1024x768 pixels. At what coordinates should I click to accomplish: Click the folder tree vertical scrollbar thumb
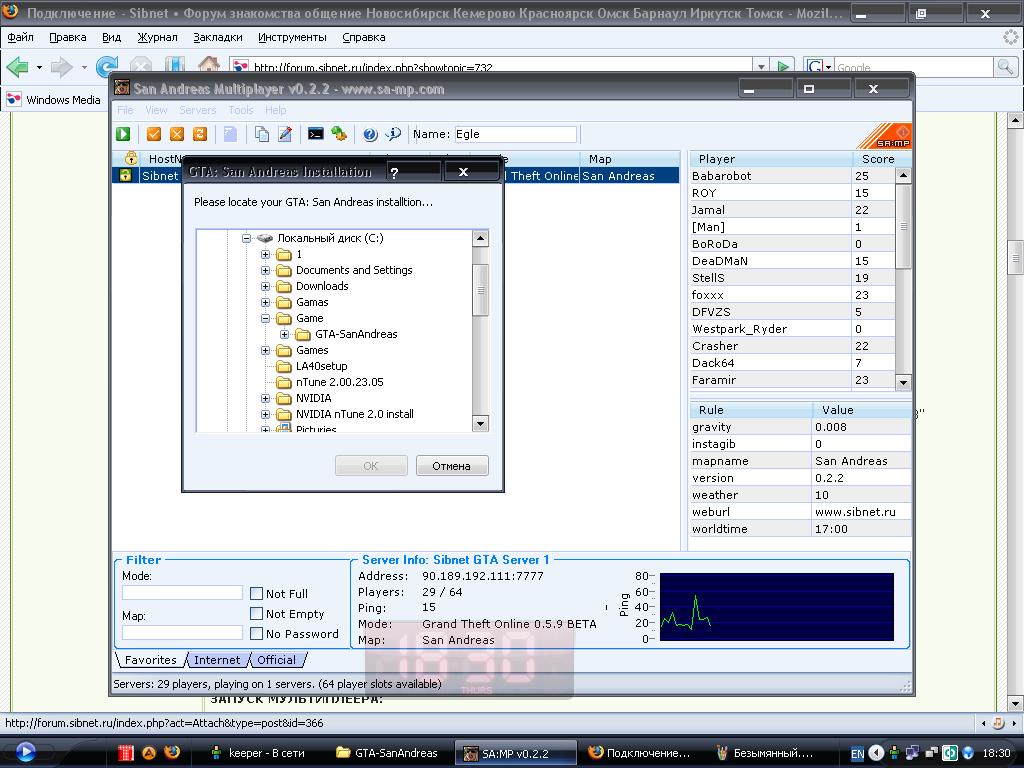click(480, 290)
